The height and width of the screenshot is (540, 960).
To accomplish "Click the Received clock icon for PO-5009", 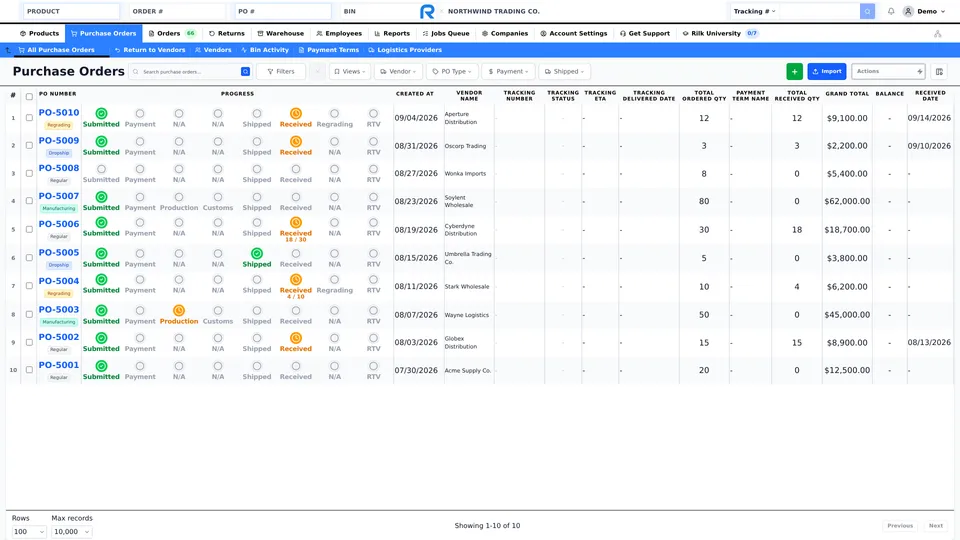I will tap(296, 141).
